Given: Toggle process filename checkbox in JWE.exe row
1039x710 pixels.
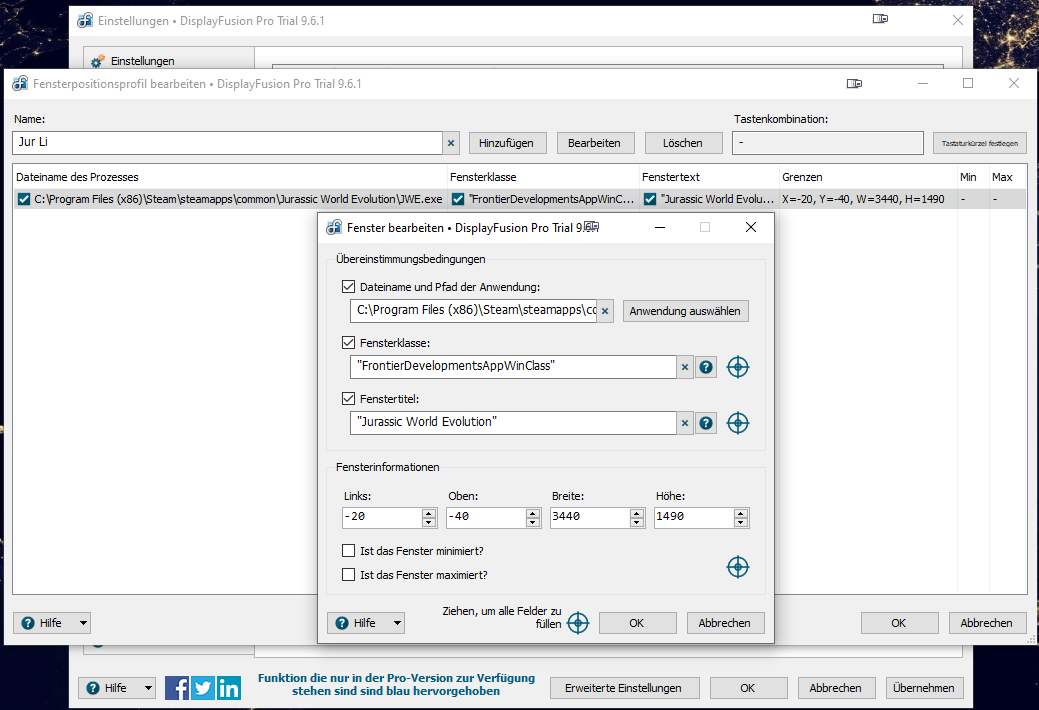Looking at the screenshot, I should (24, 199).
